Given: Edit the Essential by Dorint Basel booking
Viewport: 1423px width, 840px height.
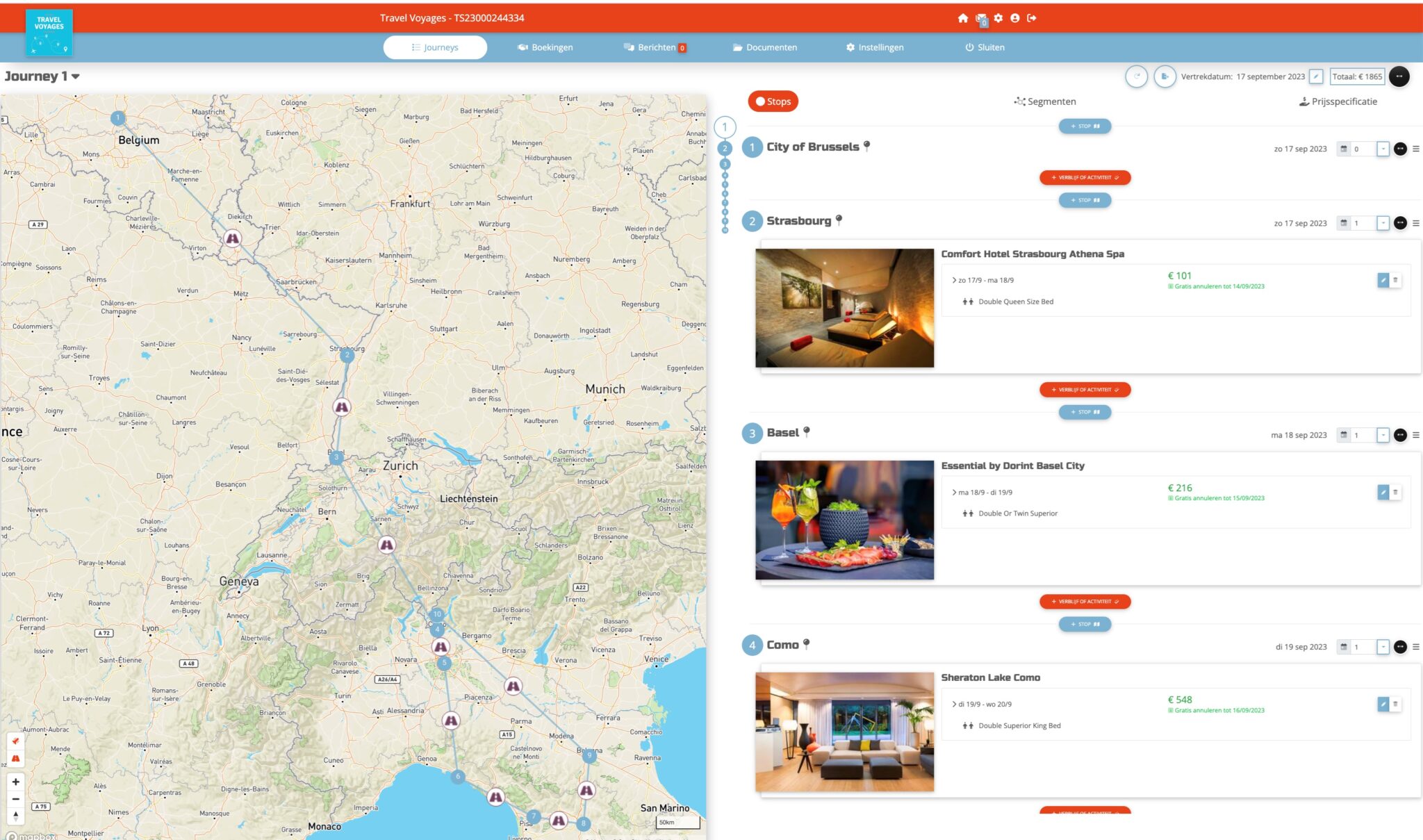Looking at the screenshot, I should [x=1383, y=492].
